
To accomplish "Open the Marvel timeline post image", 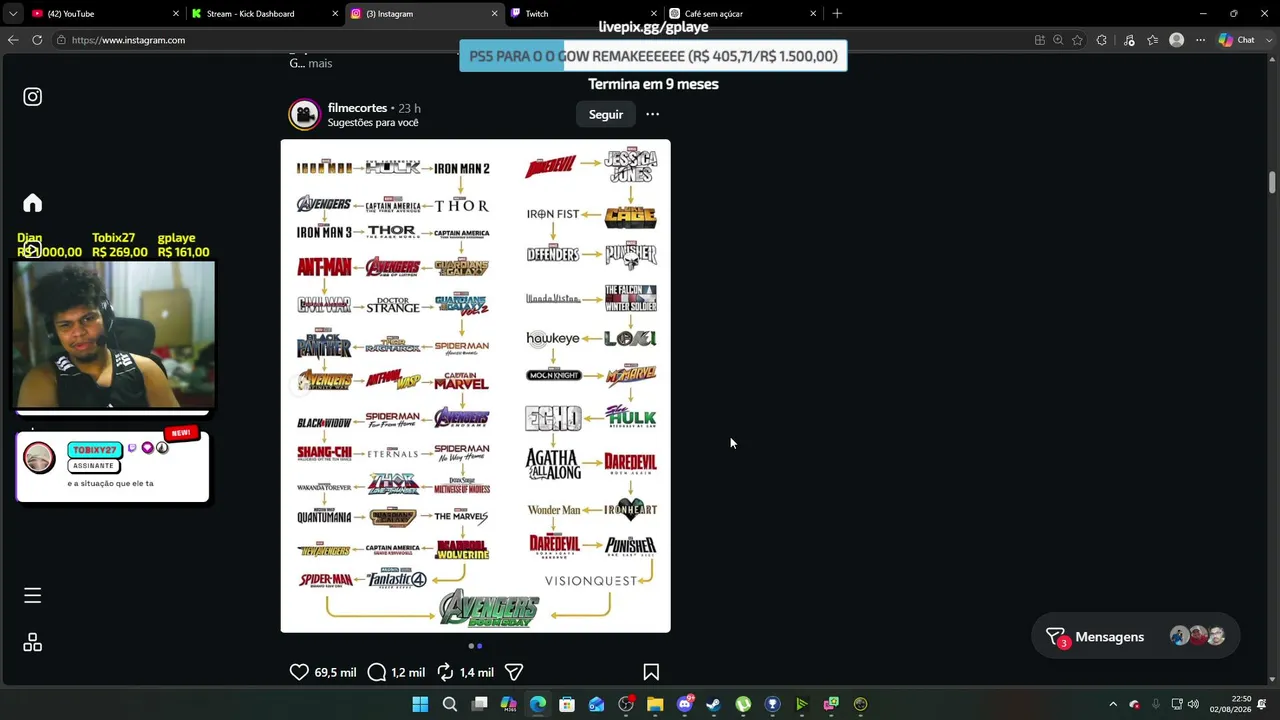I will [x=475, y=386].
